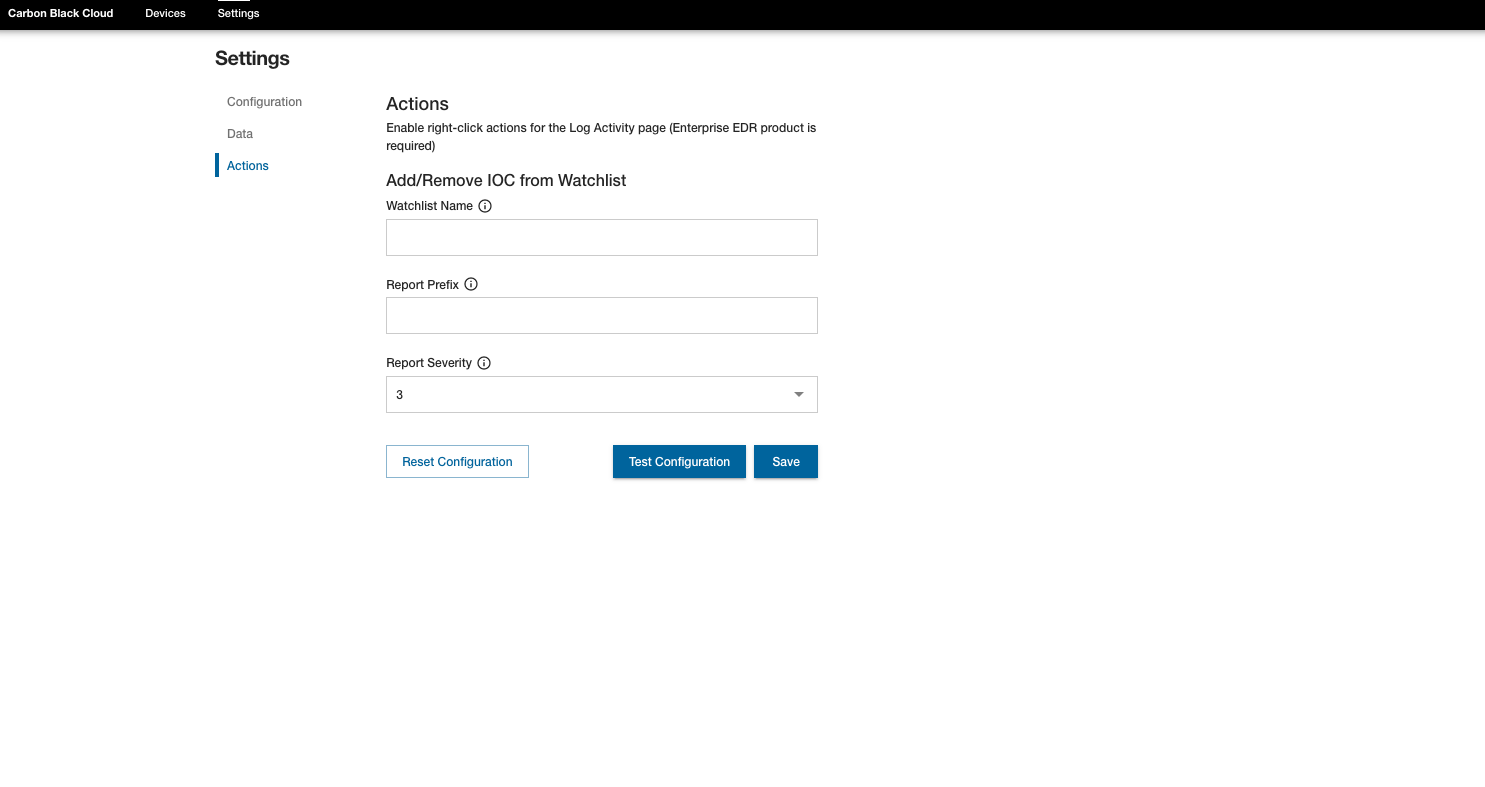The width and height of the screenshot is (1485, 787).
Task: Open the Devices section
Action: coord(165,13)
